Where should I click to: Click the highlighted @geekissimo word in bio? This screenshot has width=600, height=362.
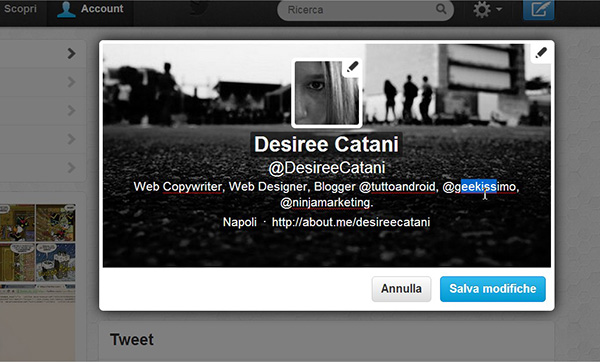(479, 187)
